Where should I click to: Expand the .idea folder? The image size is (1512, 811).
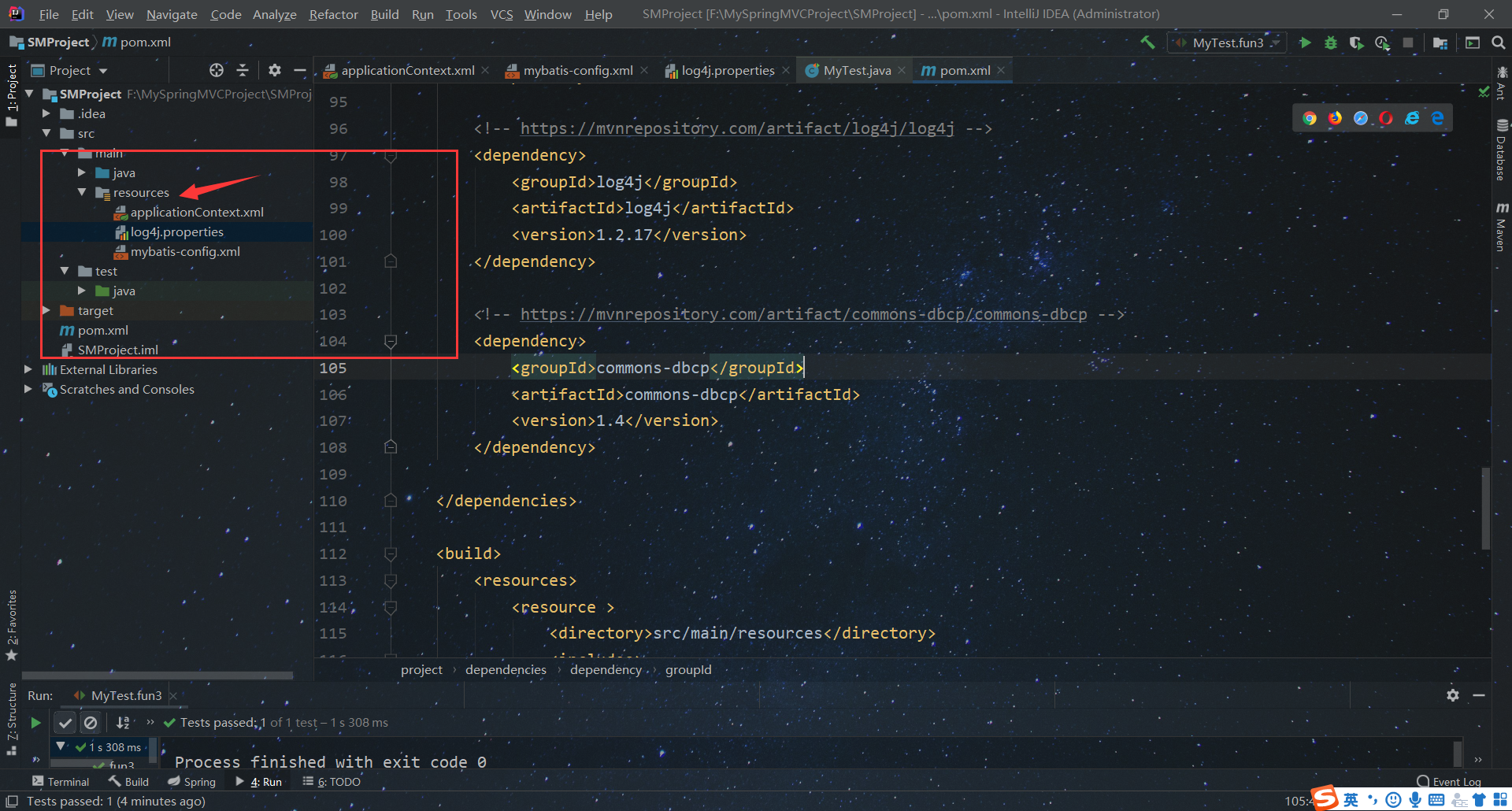(46, 113)
